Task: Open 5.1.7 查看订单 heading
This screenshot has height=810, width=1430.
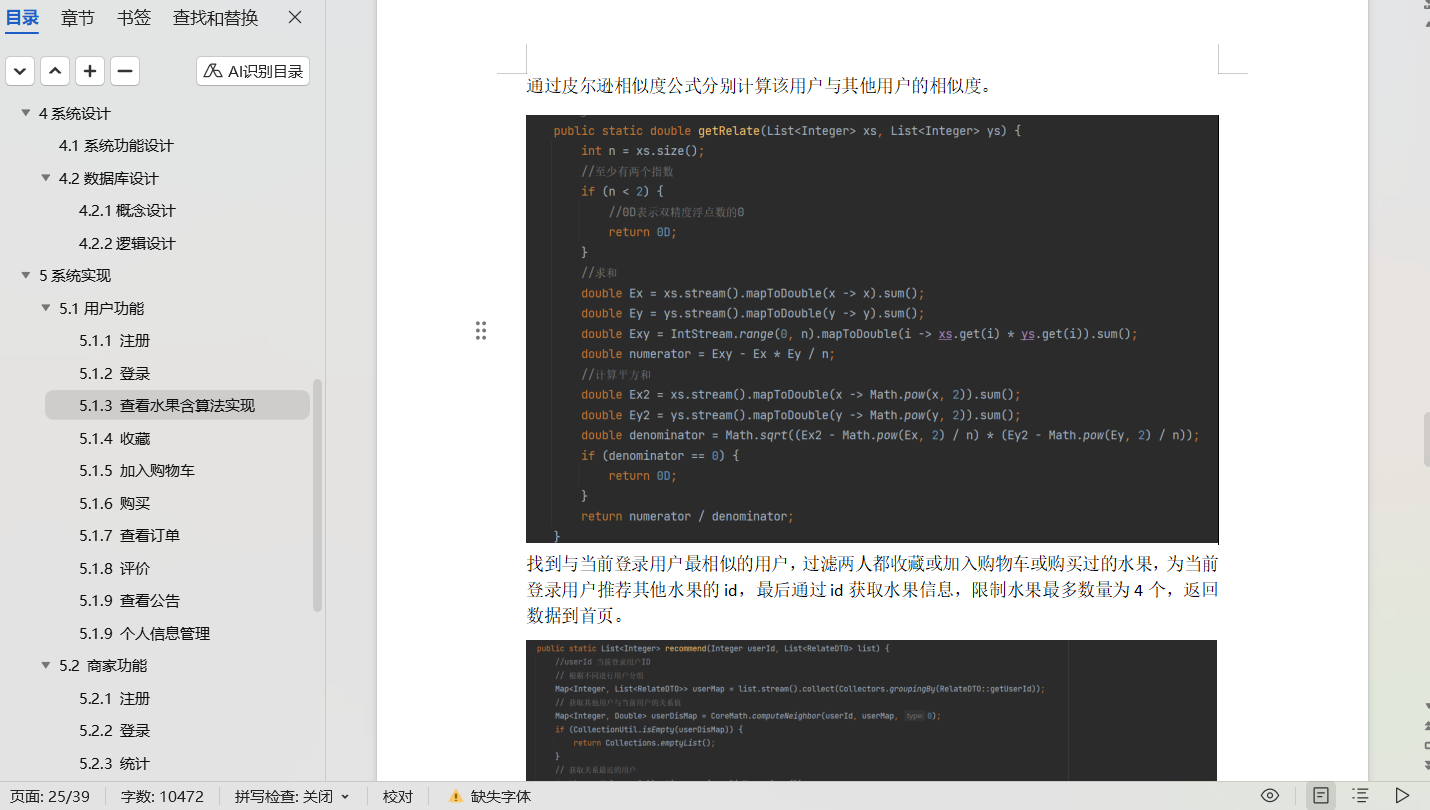Action: click(x=129, y=536)
